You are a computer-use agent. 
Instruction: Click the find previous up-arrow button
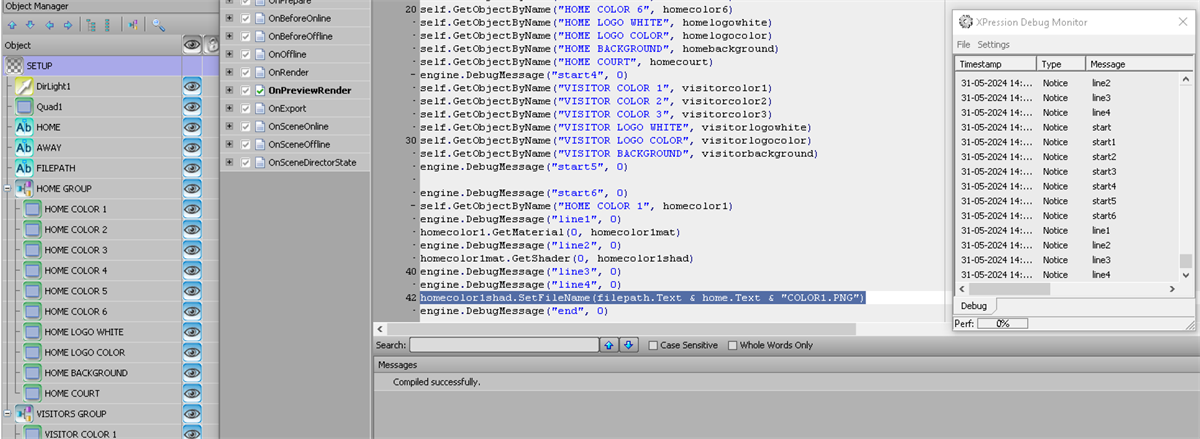click(x=609, y=345)
